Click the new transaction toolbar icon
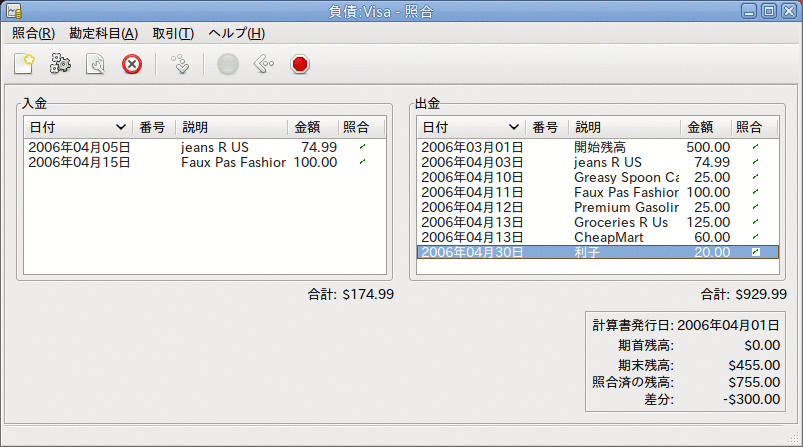 pos(24,65)
